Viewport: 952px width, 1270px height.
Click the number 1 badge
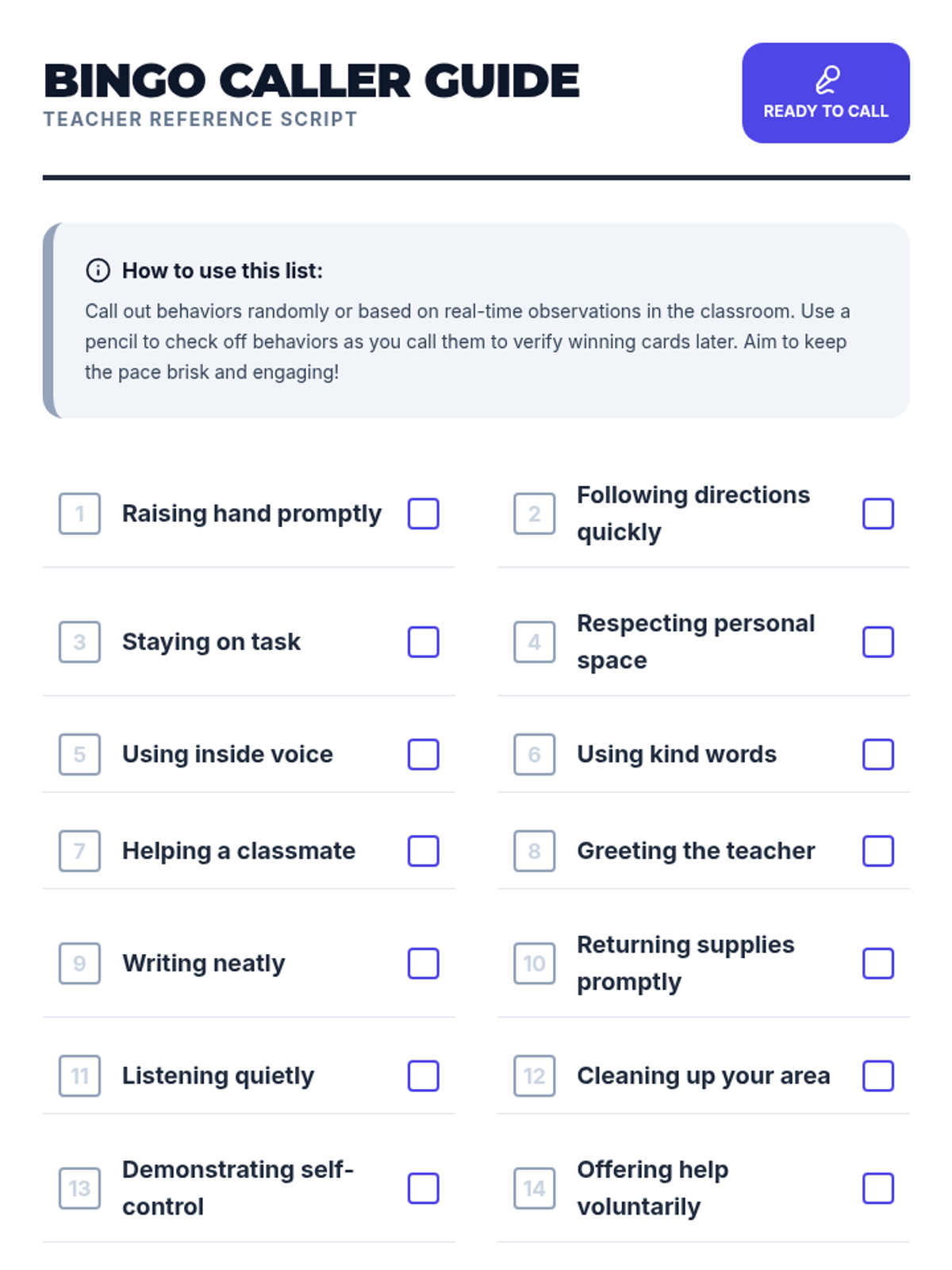[x=79, y=514]
